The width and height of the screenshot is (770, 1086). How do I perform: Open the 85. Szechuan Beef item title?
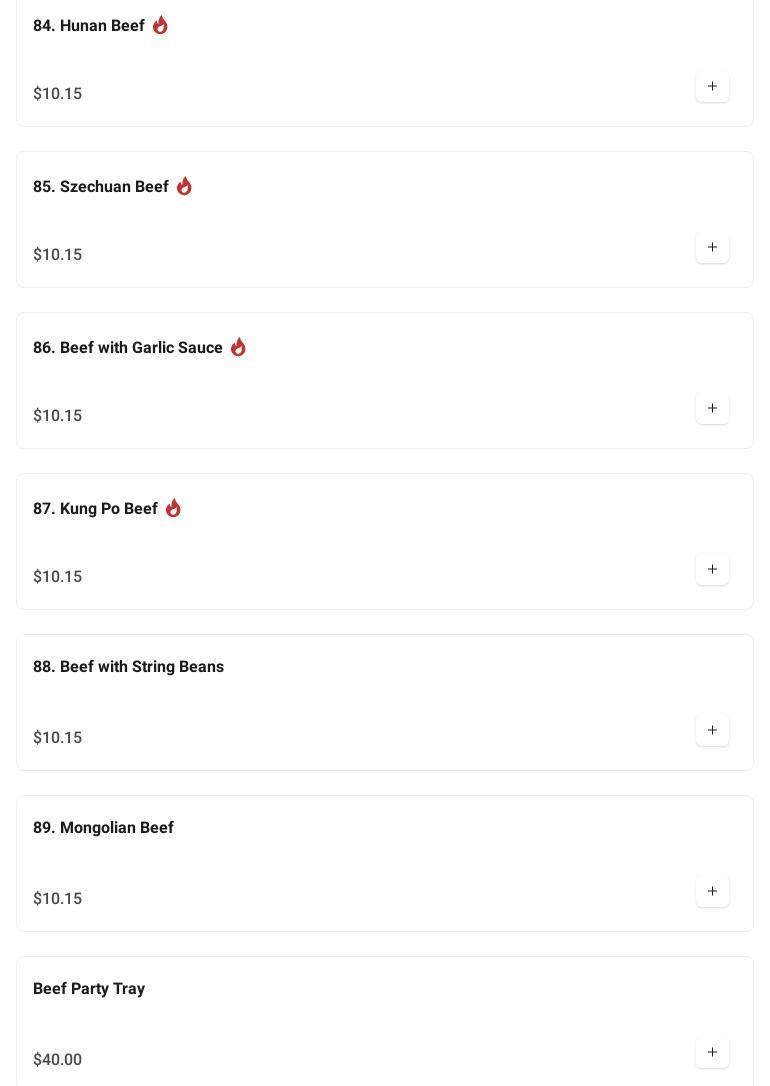101,187
